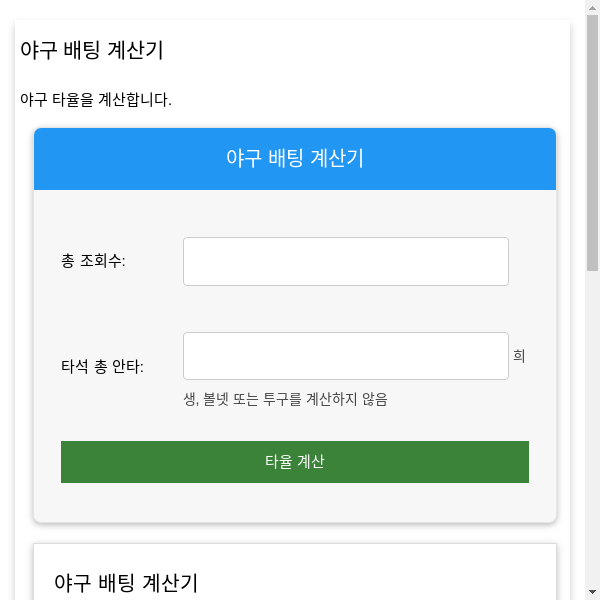Click the scrollbar down arrow
The image size is (600, 600).
[592, 592]
